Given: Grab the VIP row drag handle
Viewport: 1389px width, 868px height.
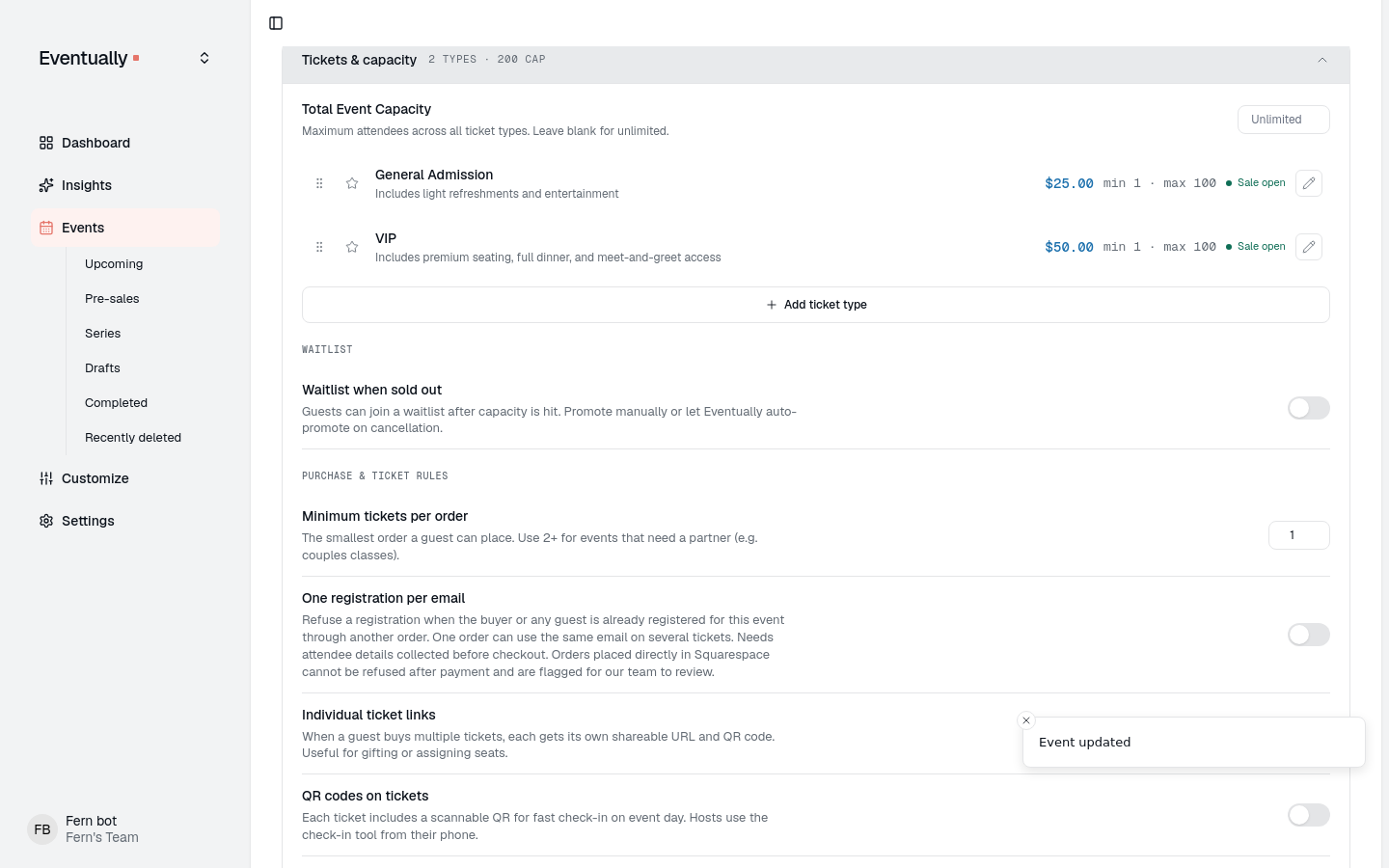Looking at the screenshot, I should point(319,247).
